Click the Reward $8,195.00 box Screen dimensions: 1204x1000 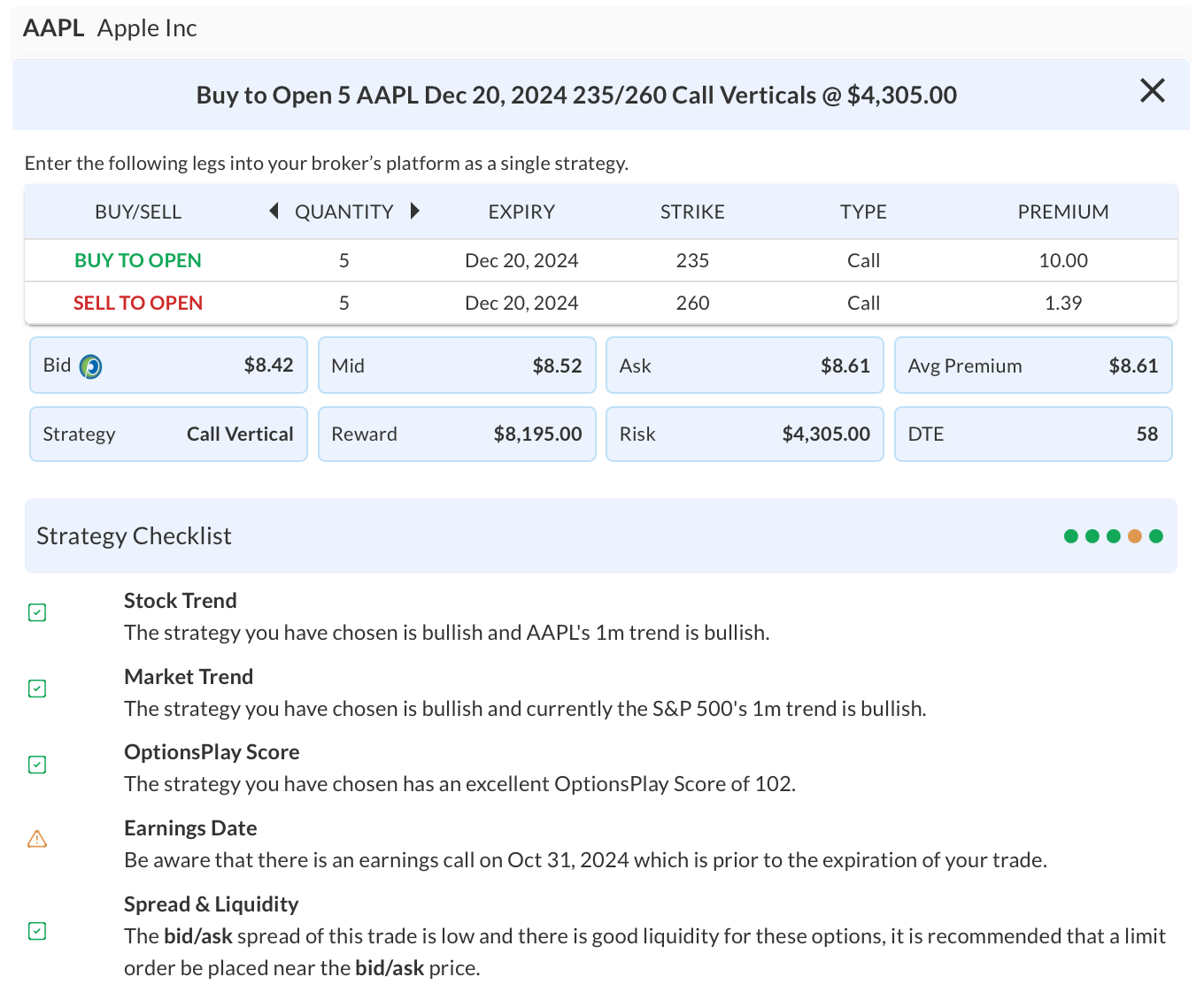pyautogui.click(x=457, y=435)
